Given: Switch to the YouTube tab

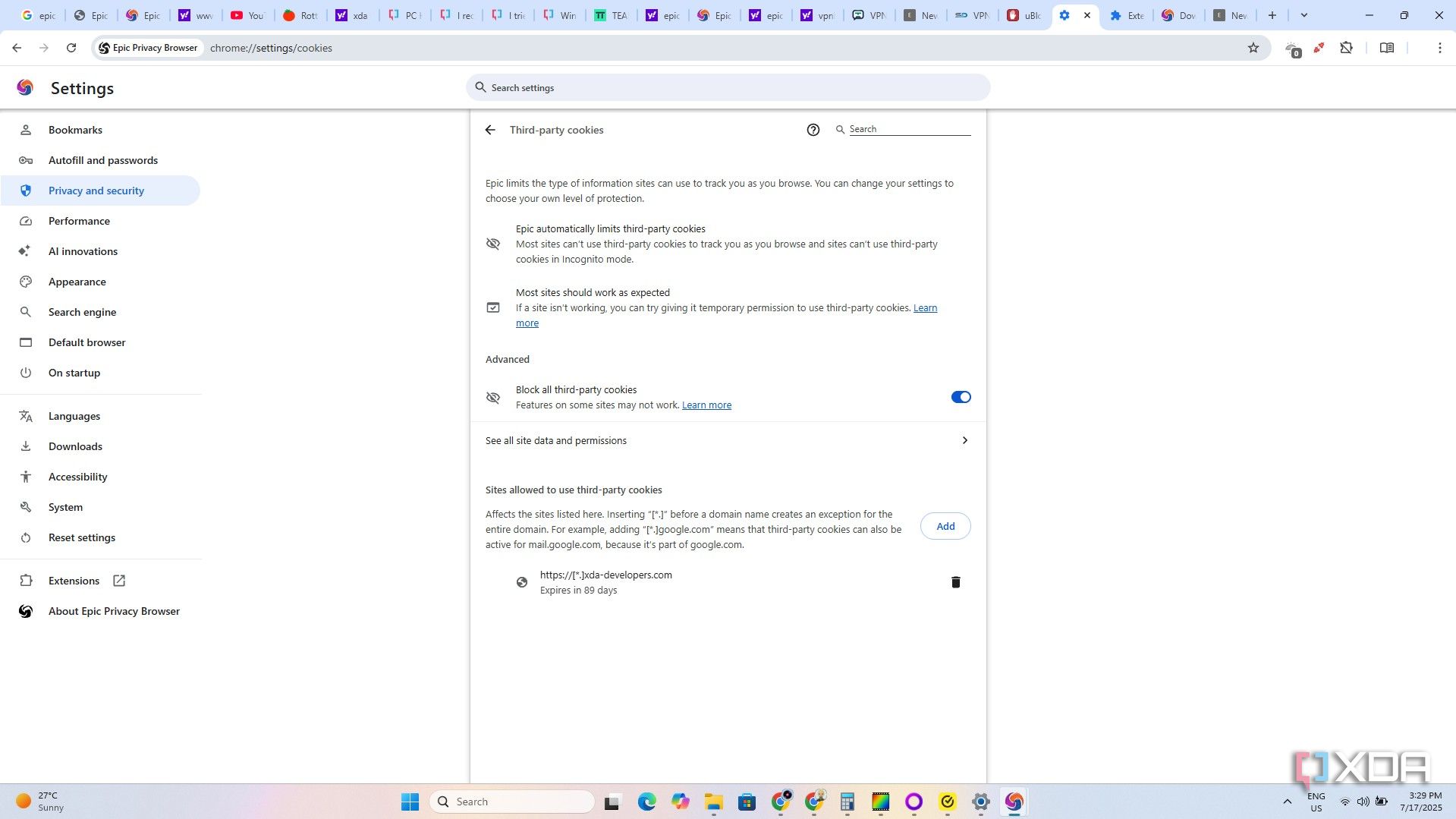Looking at the screenshot, I should 247,15.
